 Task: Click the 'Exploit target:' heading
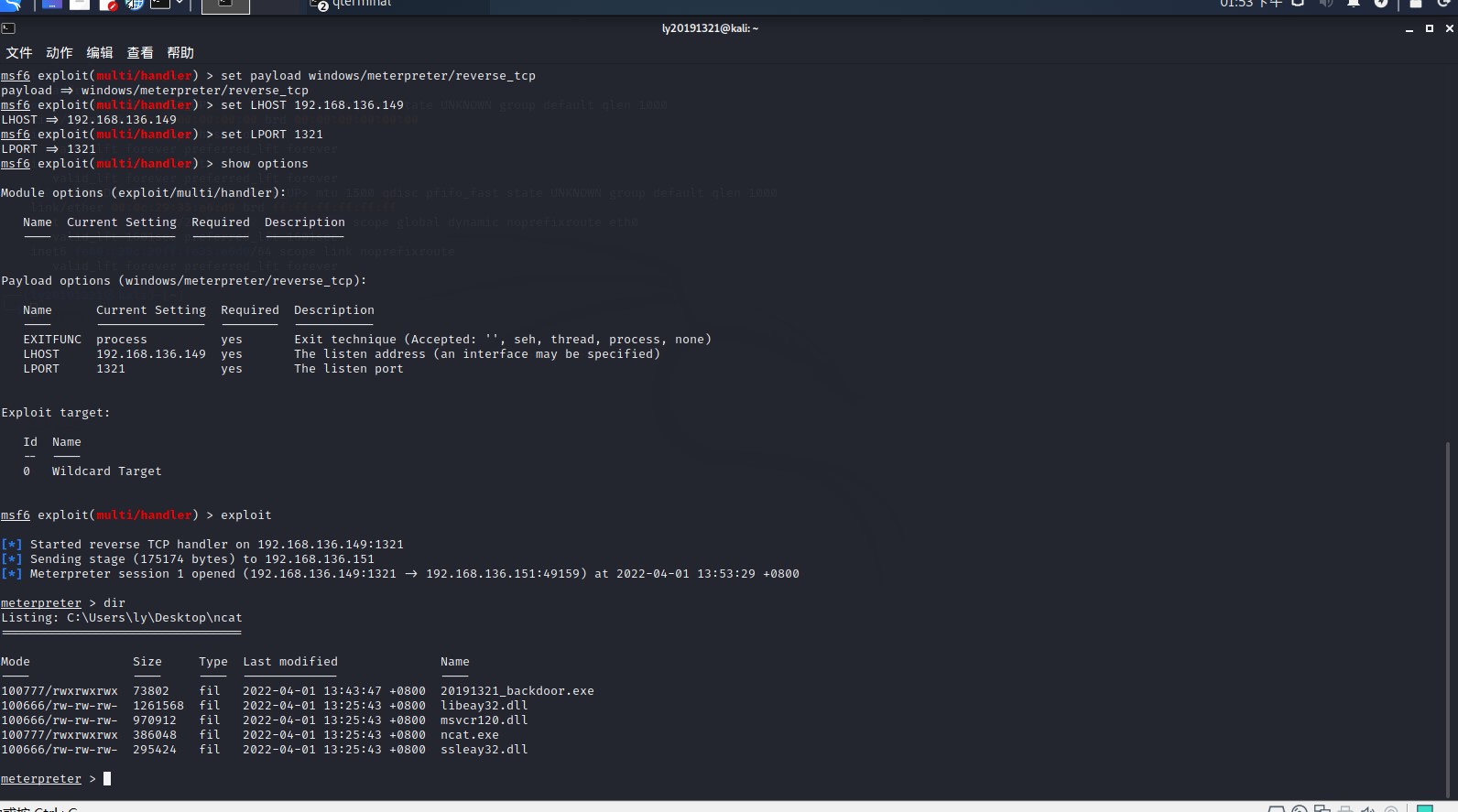[x=56, y=413]
